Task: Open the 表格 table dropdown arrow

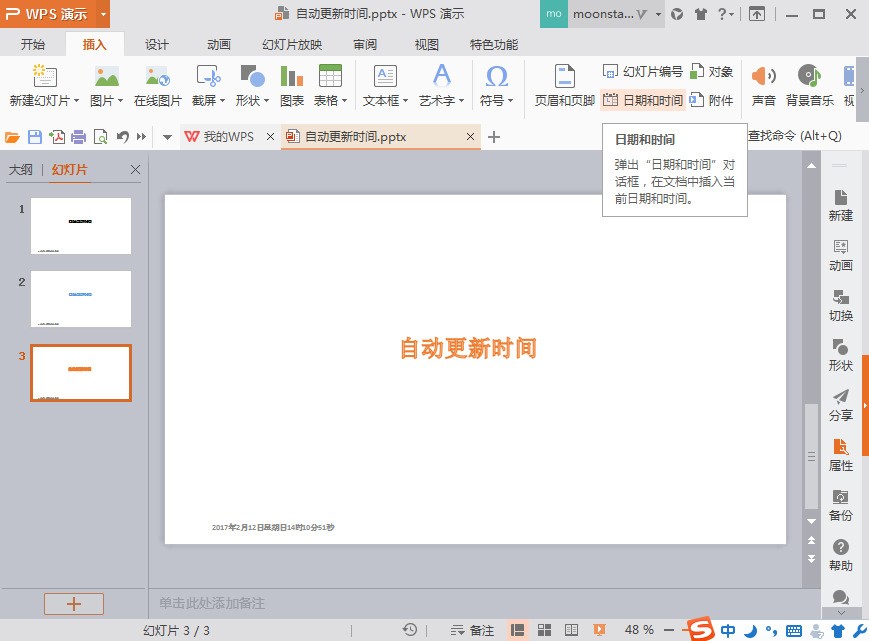Action: (344, 101)
